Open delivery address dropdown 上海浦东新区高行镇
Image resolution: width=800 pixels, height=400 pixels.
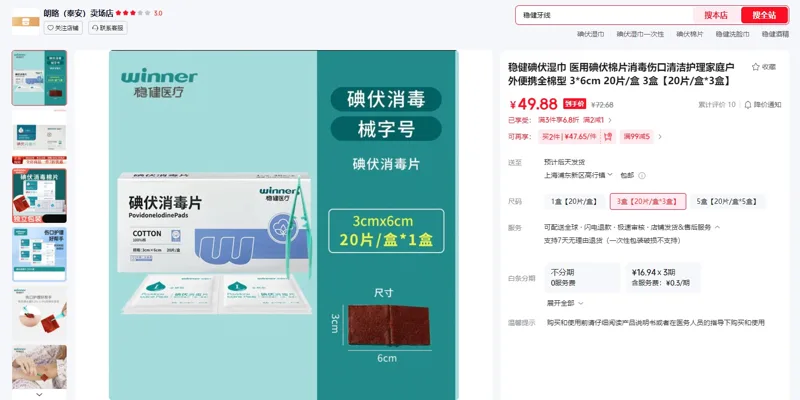[x=578, y=175]
